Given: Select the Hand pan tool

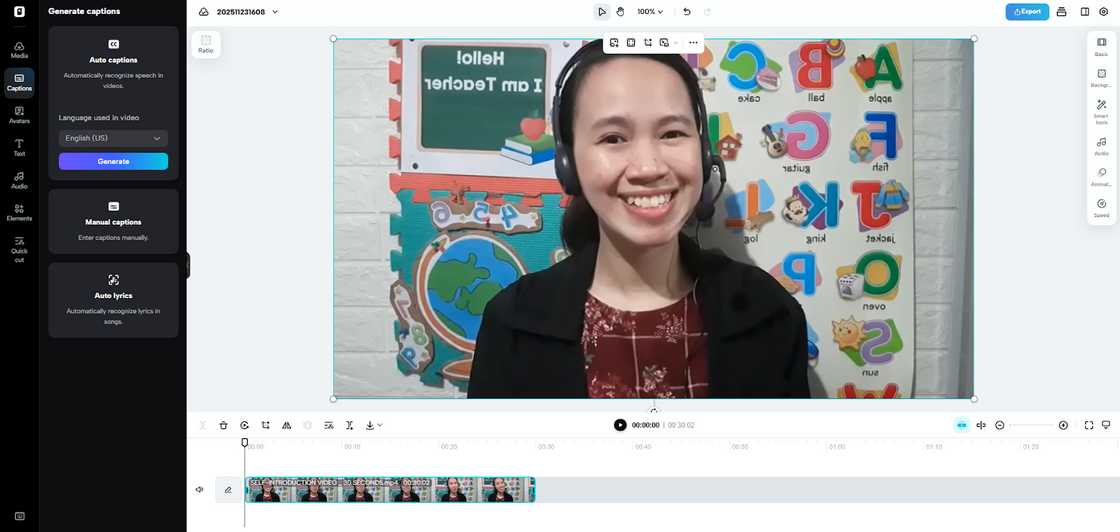Looking at the screenshot, I should pos(620,12).
